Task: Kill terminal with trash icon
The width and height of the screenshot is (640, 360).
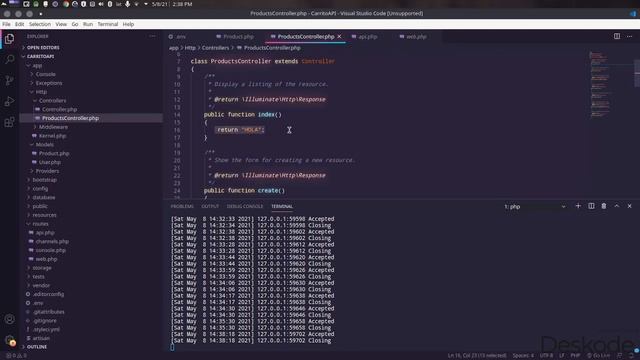Action: click(x=604, y=206)
